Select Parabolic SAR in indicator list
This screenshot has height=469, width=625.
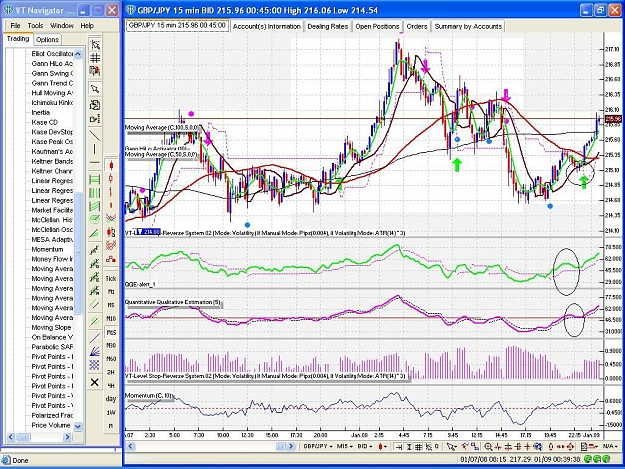[52, 347]
